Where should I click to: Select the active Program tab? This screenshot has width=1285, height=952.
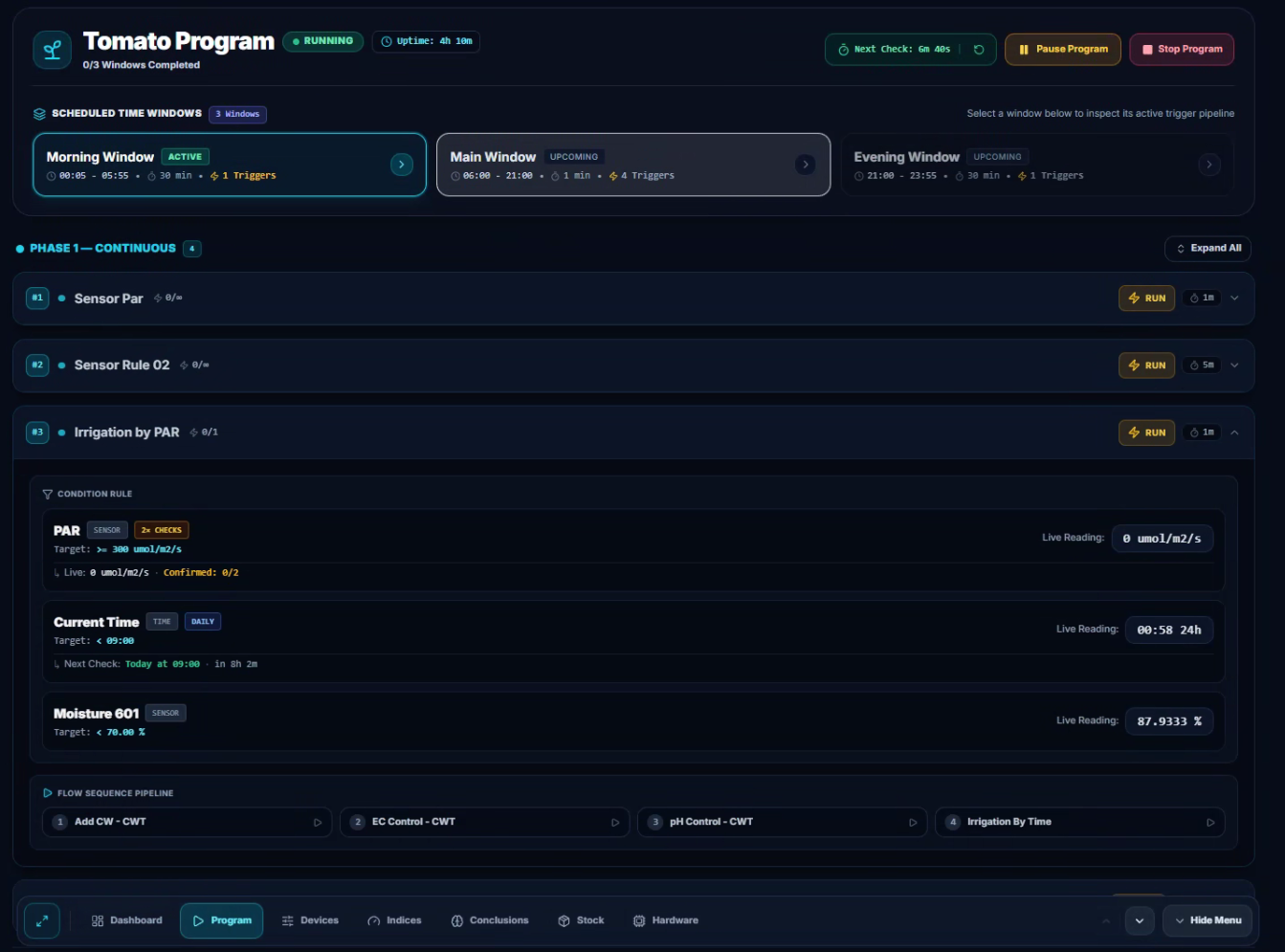coord(222,920)
